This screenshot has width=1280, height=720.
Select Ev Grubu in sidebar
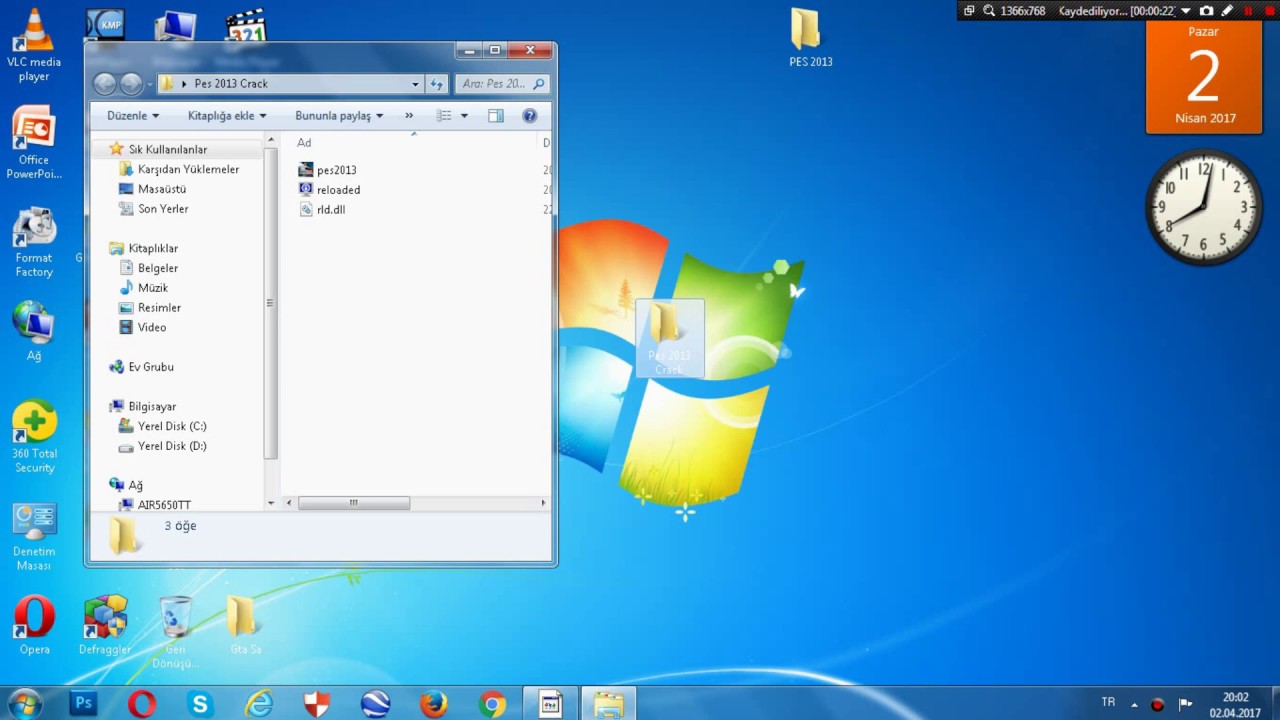151,367
